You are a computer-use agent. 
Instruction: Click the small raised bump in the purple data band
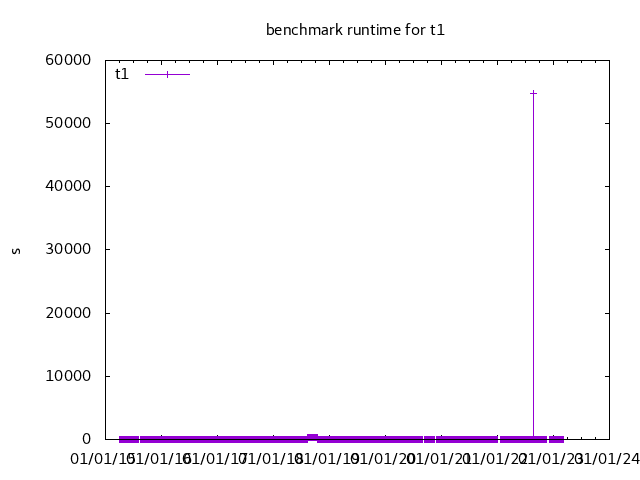pyautogui.click(x=312, y=436)
